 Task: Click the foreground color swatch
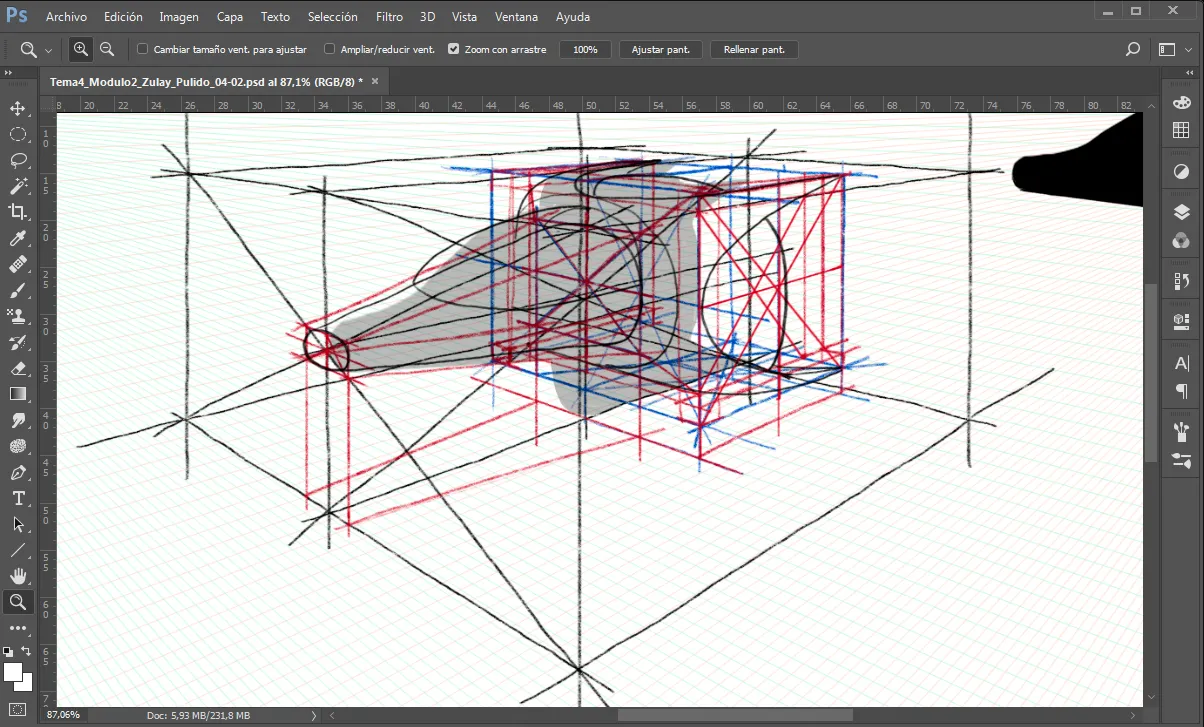tap(12, 671)
